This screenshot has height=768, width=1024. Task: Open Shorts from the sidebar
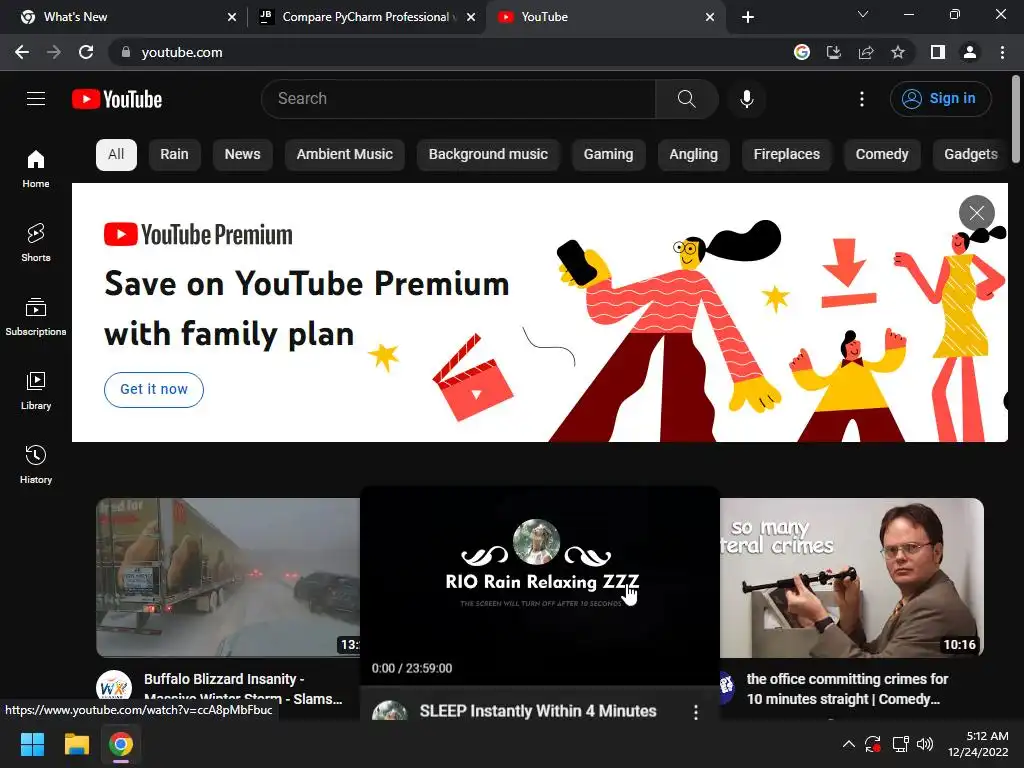click(36, 242)
